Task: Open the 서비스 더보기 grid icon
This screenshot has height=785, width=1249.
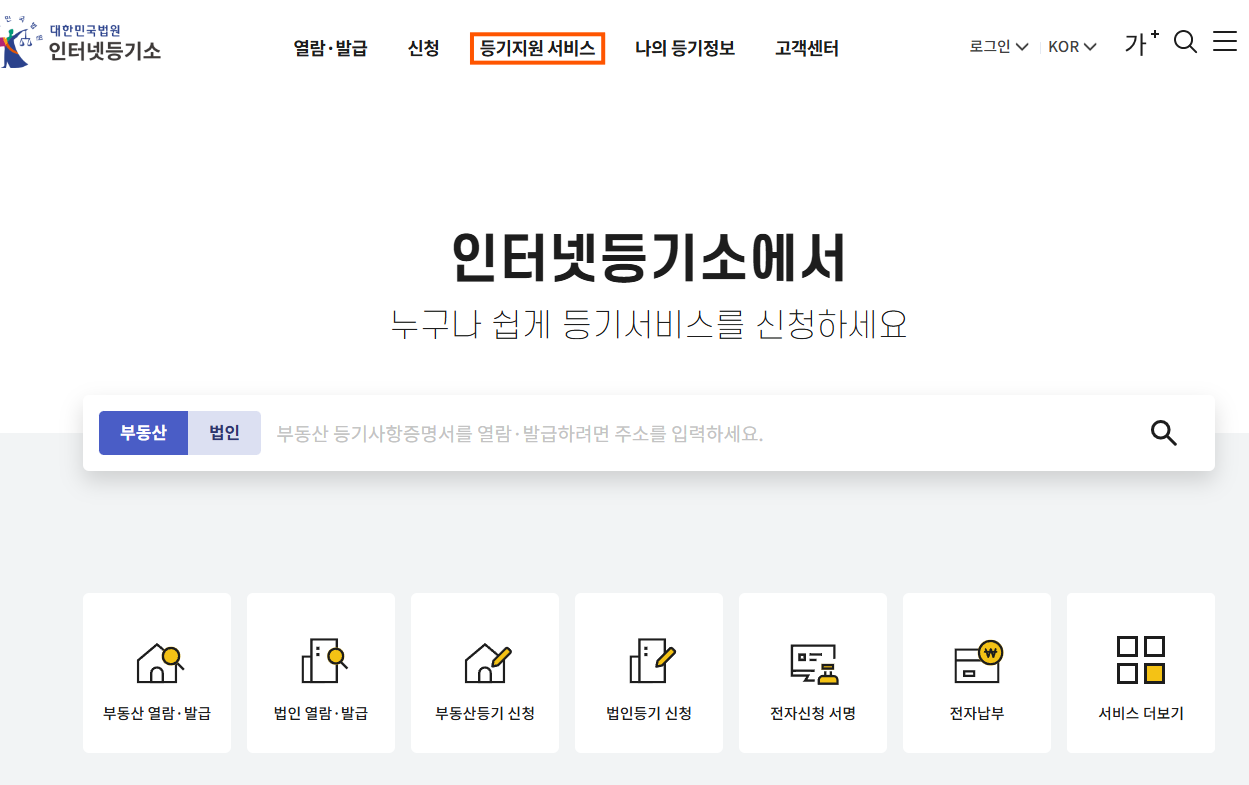Action: tap(1141, 660)
